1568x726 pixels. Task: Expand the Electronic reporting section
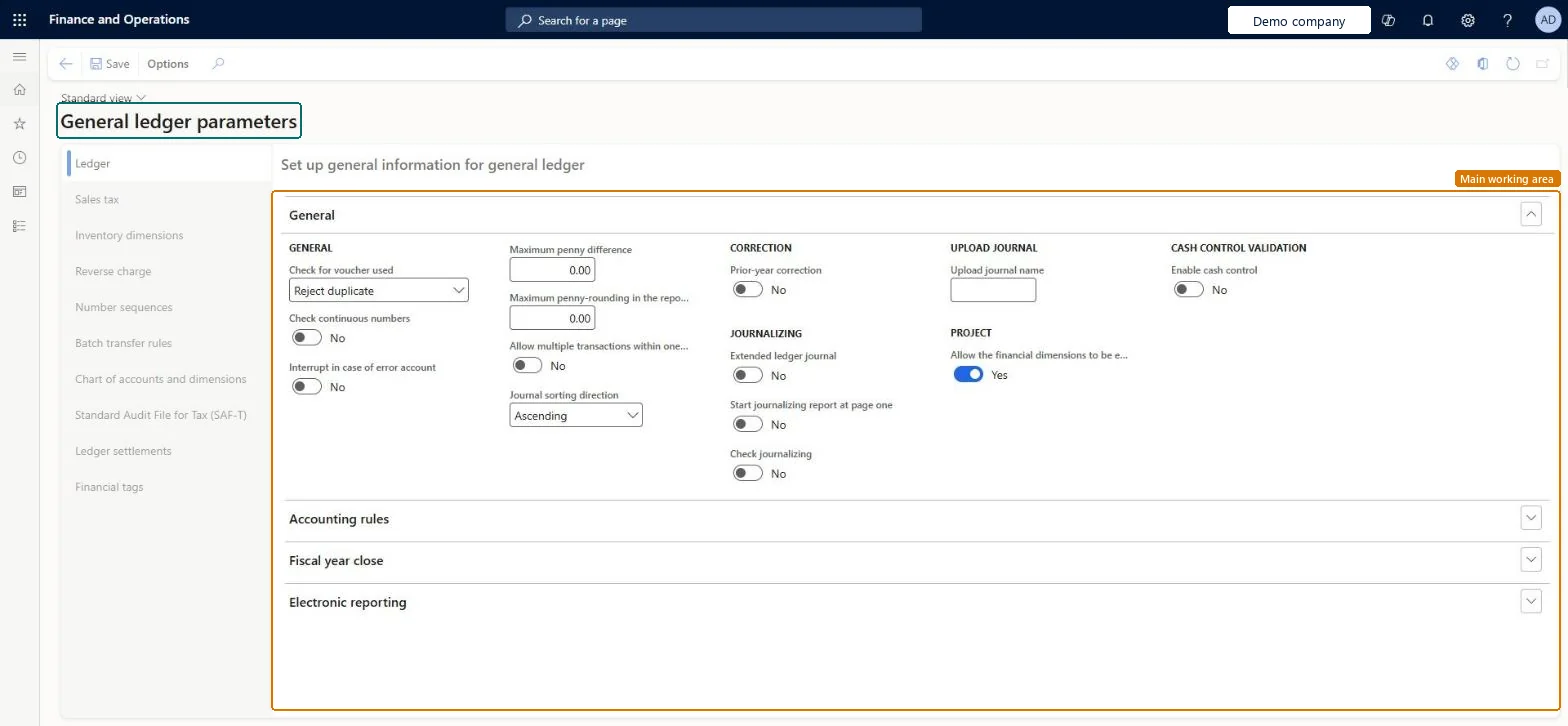pos(1531,602)
